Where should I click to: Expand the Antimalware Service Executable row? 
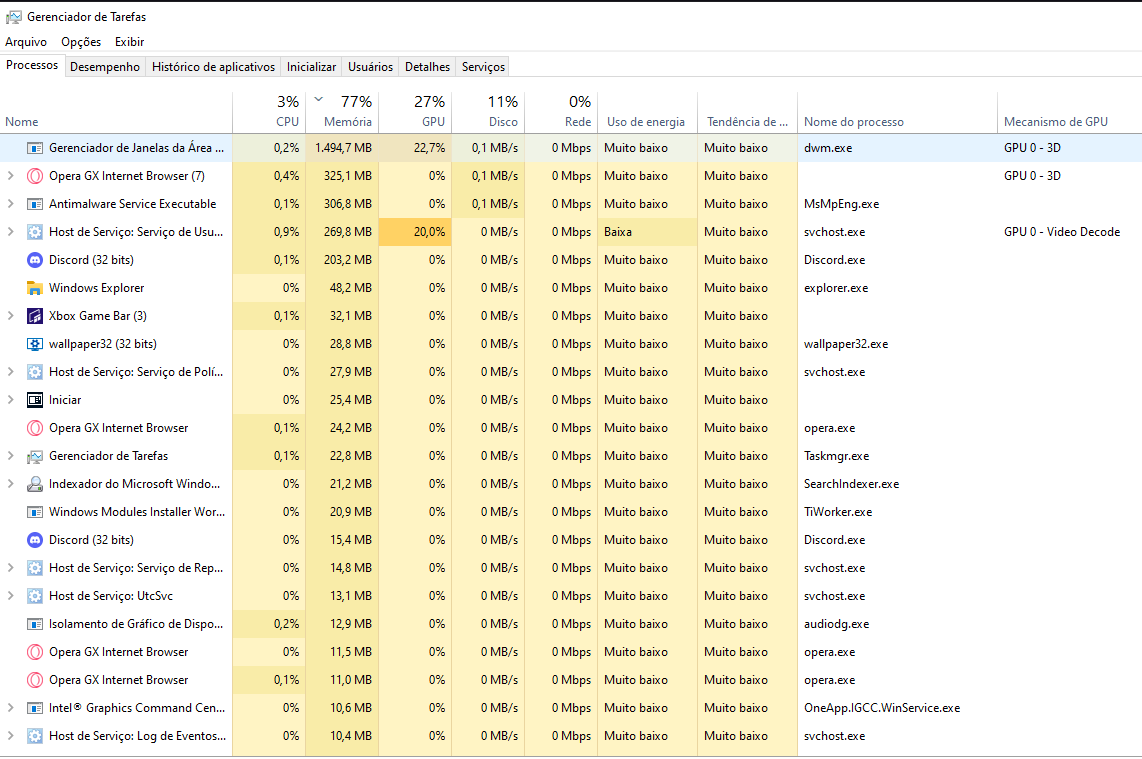pyautogui.click(x=10, y=204)
